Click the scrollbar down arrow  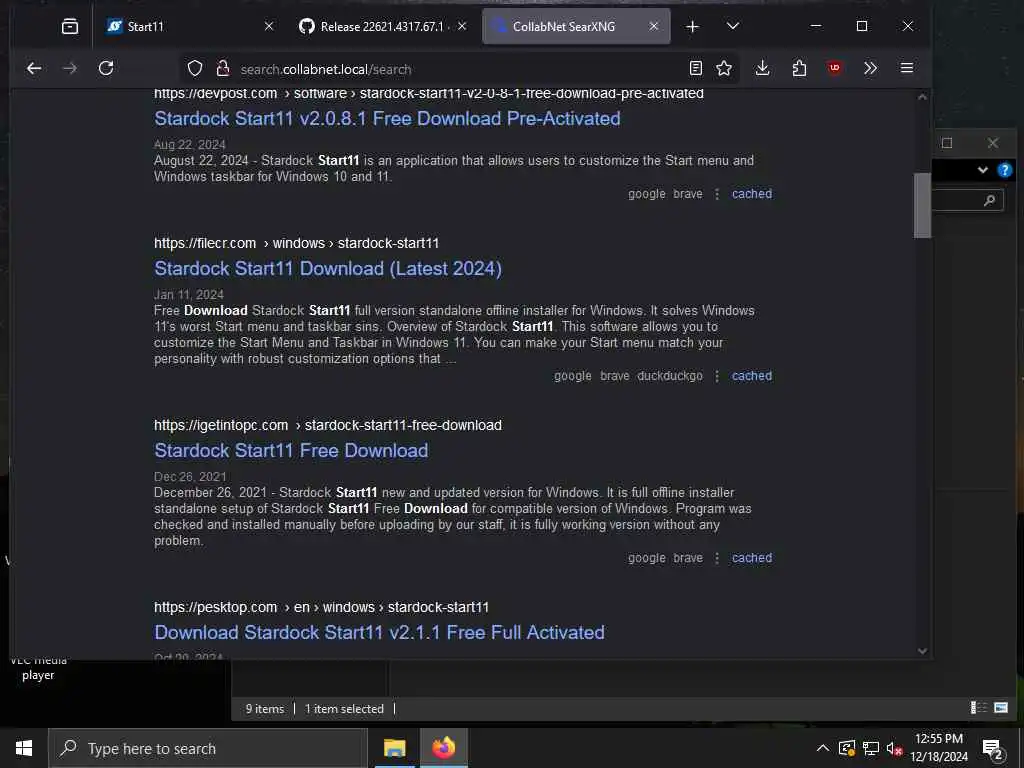point(922,650)
